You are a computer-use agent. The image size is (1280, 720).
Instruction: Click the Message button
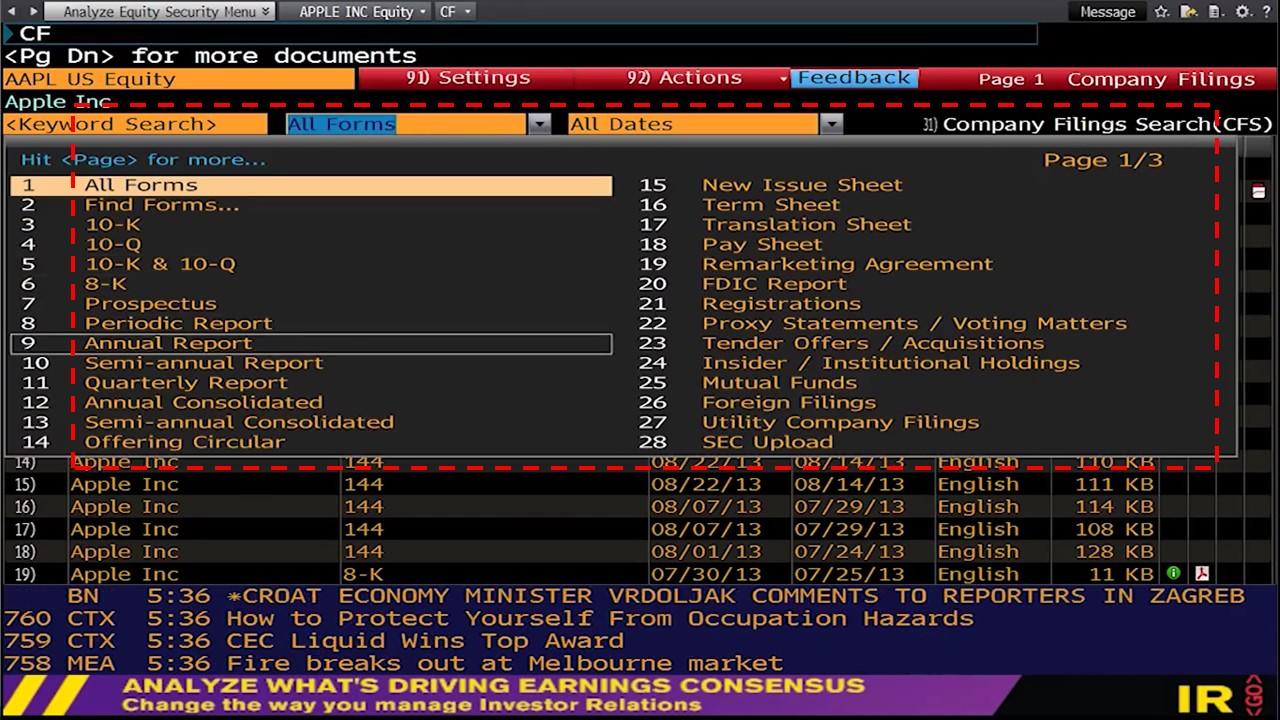coord(1108,12)
